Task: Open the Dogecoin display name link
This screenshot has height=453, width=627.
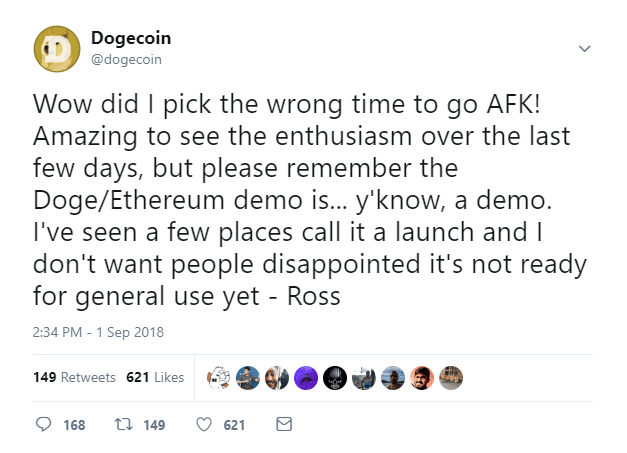Action: pyautogui.click(x=130, y=38)
